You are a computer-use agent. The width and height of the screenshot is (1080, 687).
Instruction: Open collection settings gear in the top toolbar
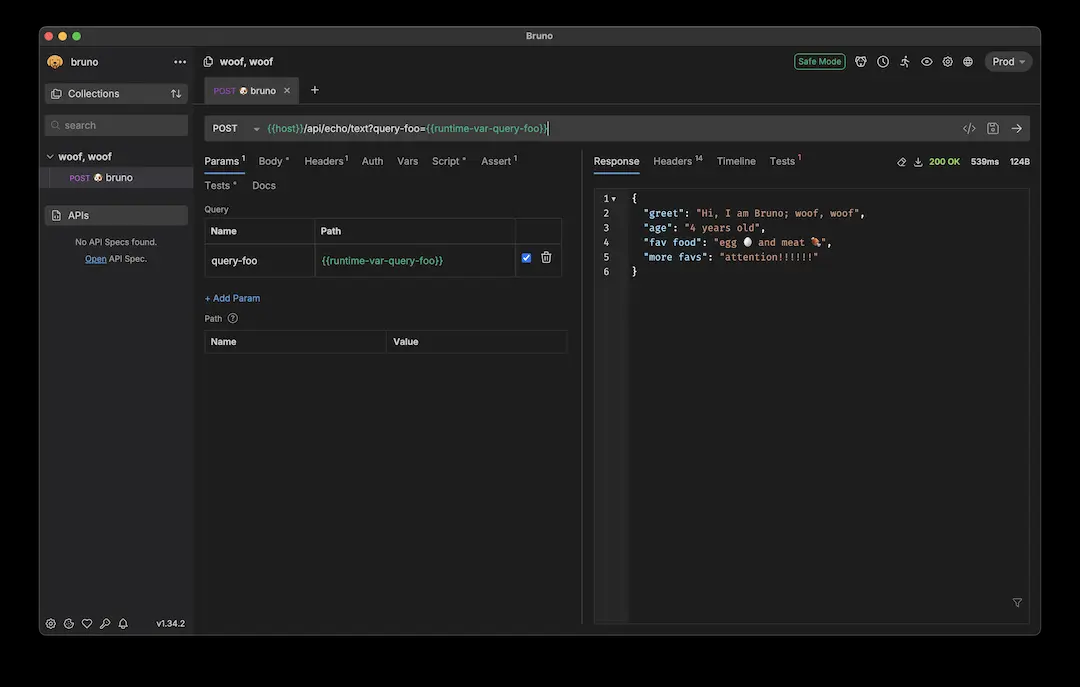[948, 62]
